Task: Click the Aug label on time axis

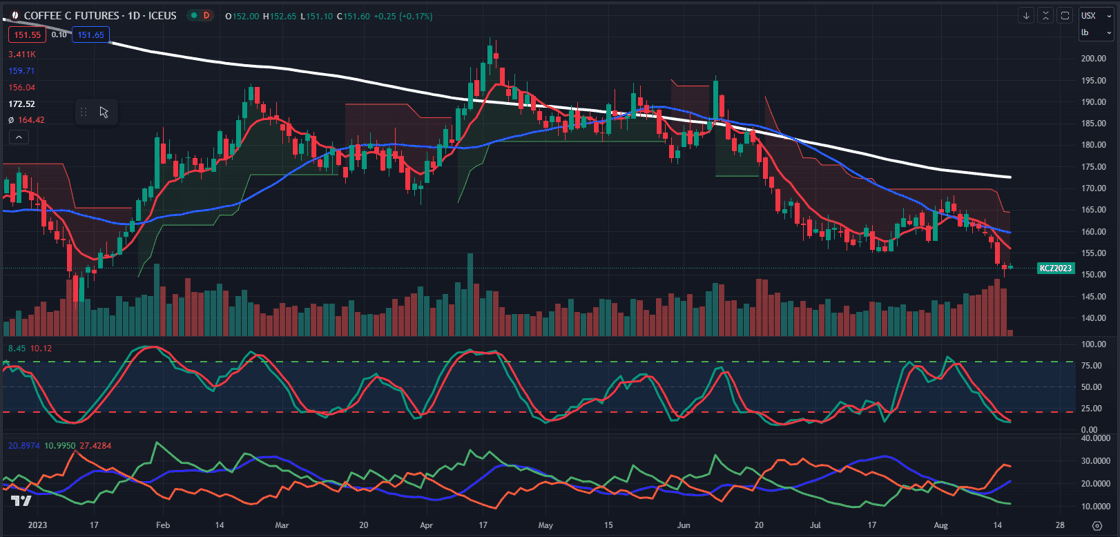Action: pyautogui.click(x=941, y=523)
